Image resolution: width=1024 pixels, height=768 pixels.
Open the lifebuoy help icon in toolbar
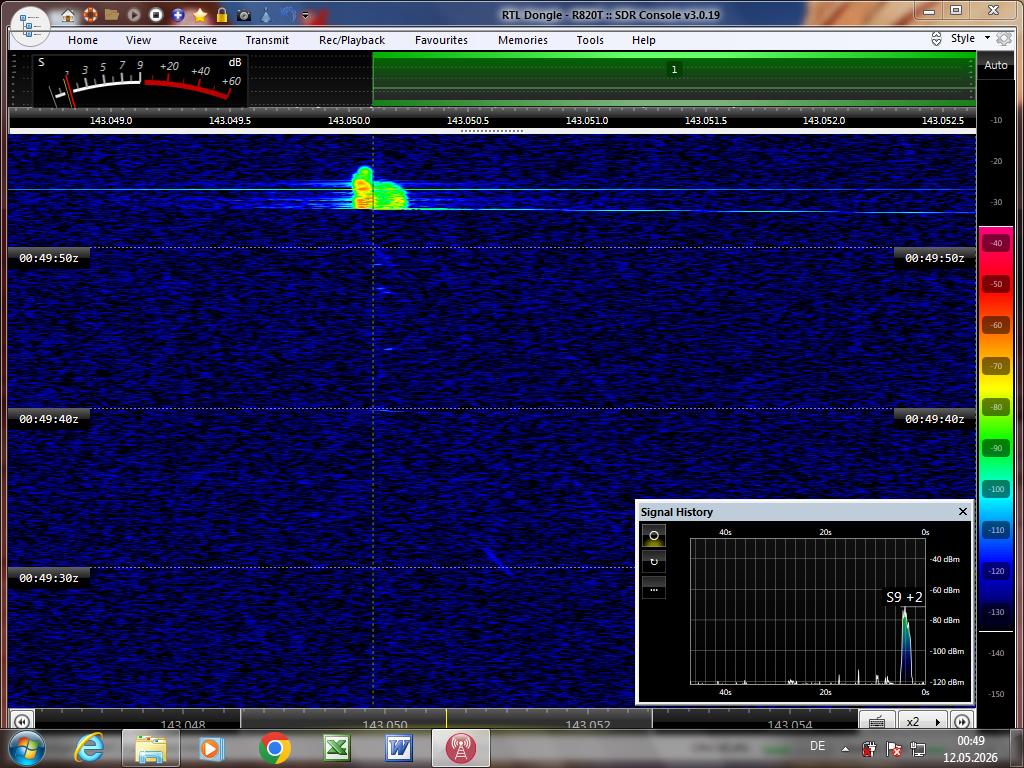[x=90, y=14]
